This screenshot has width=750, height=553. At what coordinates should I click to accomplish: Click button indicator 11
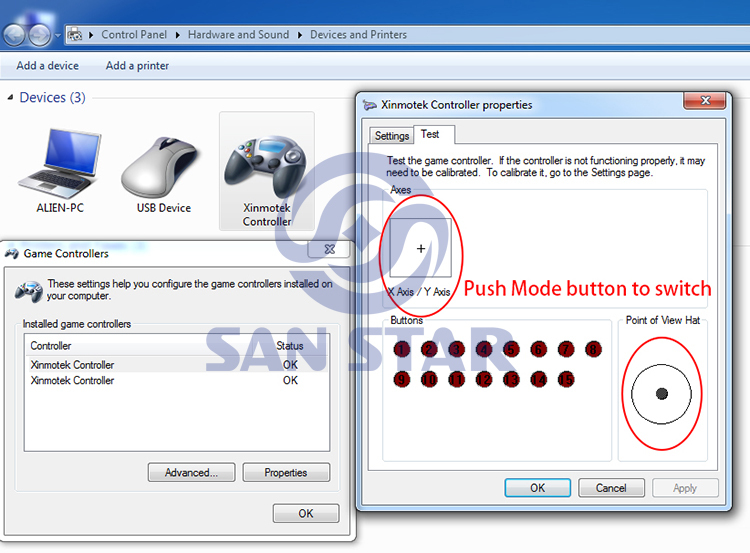coord(456,379)
